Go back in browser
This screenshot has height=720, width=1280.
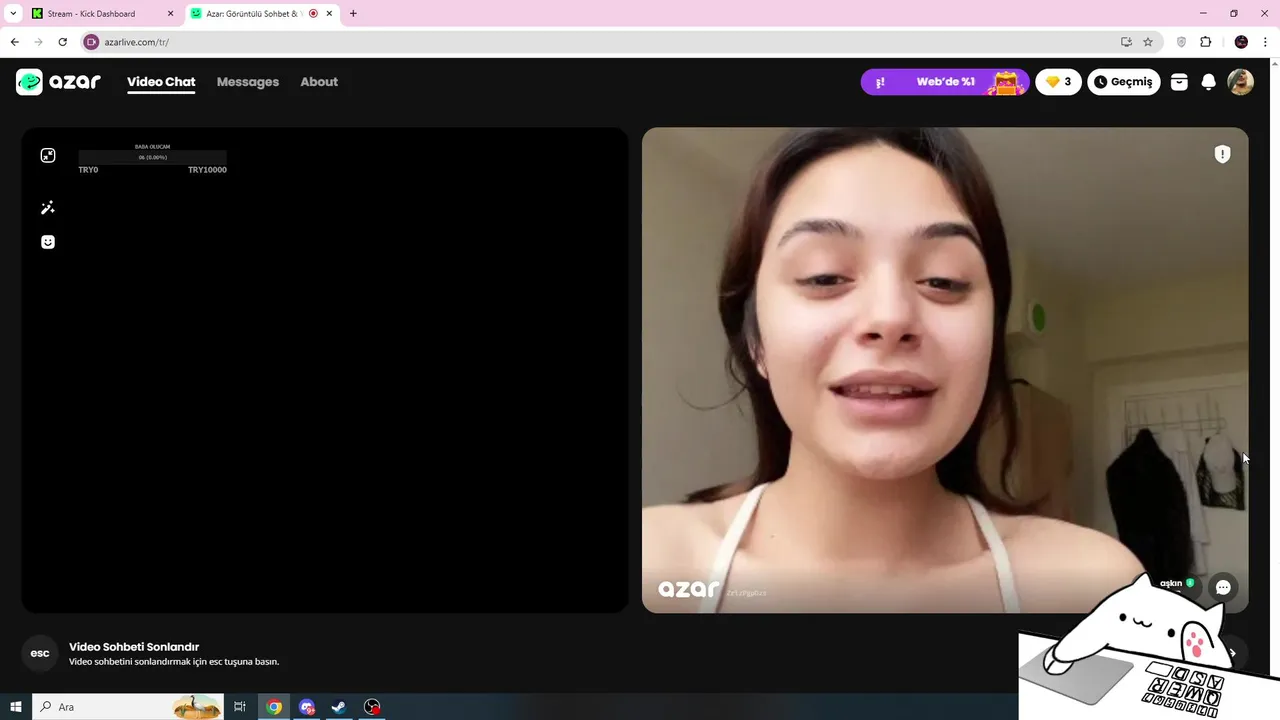click(x=14, y=42)
